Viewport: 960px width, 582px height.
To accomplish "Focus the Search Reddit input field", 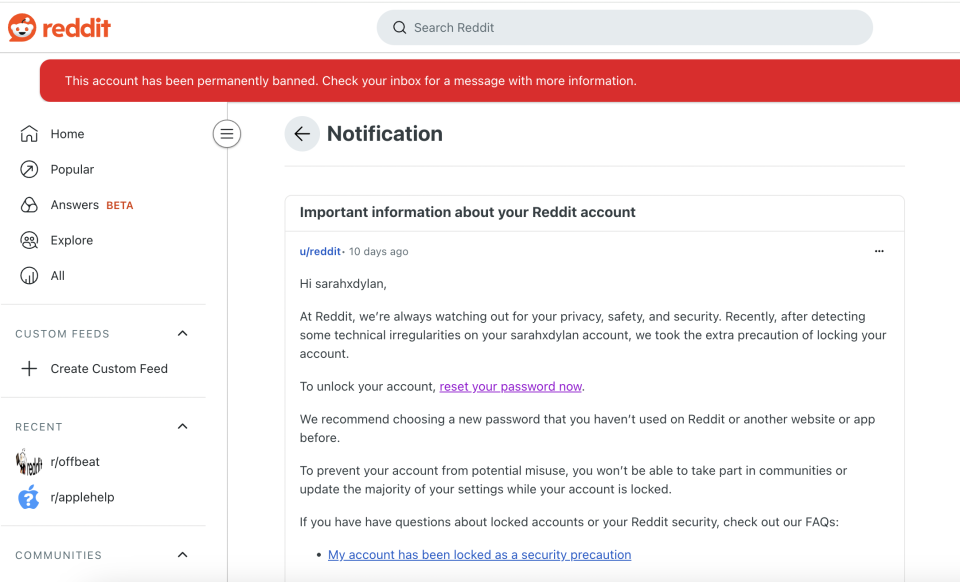I will click(624, 28).
